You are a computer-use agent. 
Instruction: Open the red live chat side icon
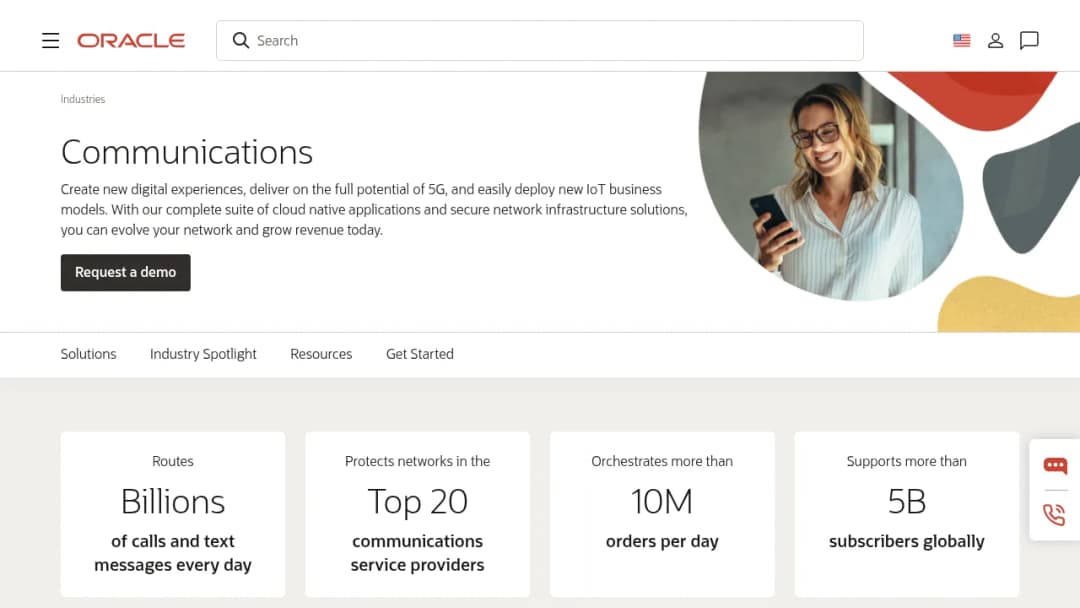1055,466
